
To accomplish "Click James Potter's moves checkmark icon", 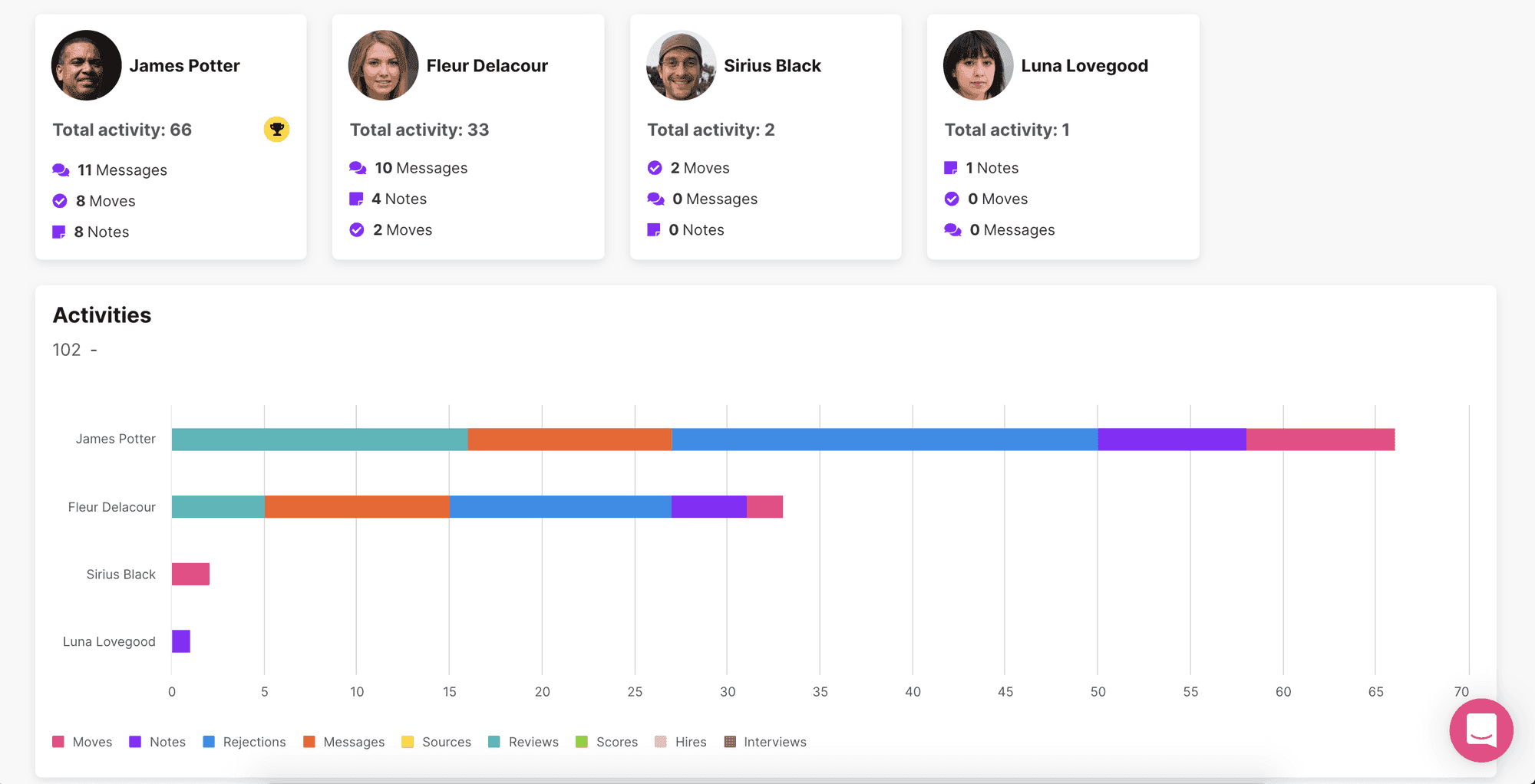I will click(x=60, y=201).
